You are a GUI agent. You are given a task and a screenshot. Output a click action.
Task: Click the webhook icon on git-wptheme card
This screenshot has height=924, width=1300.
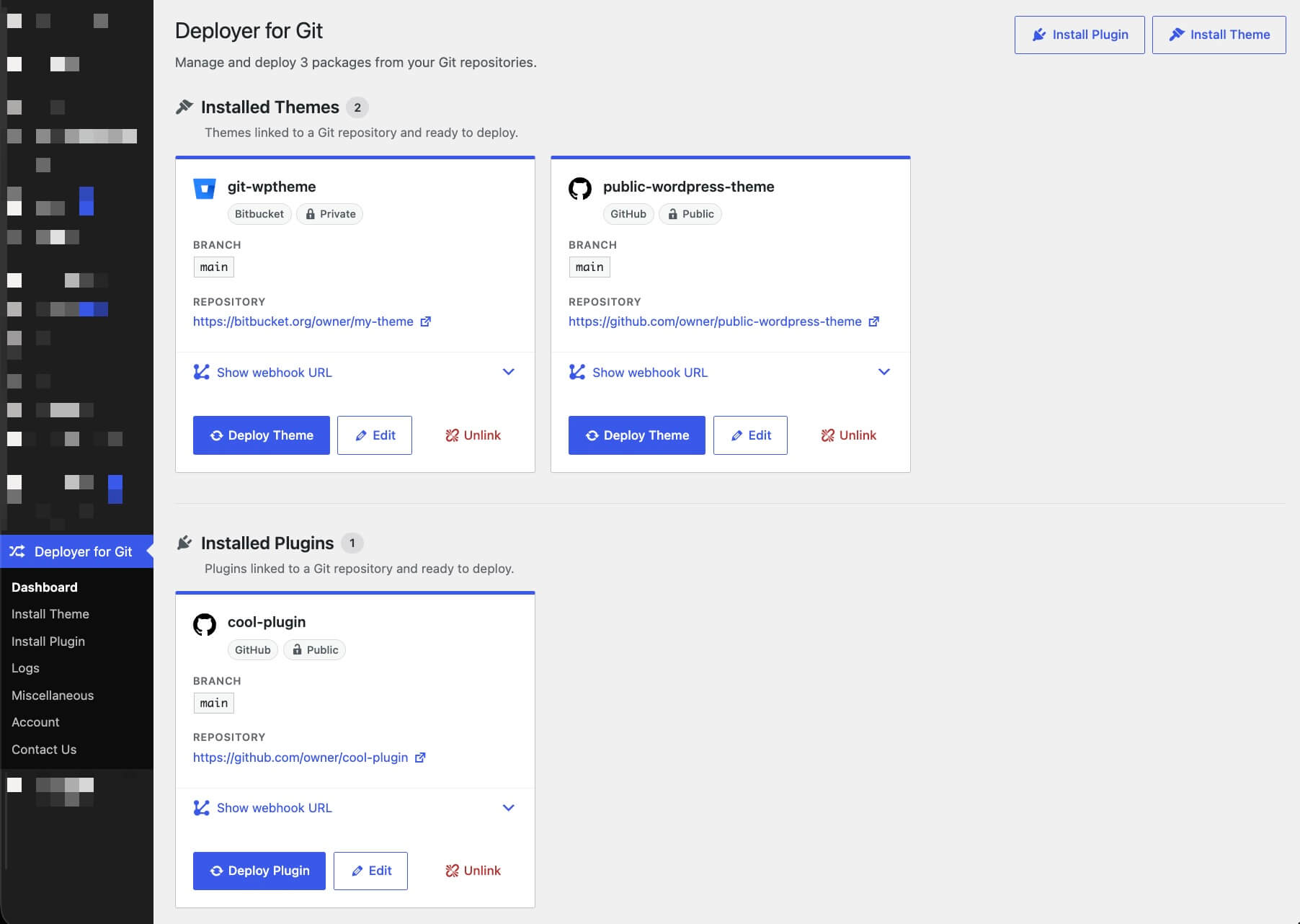[202, 372]
